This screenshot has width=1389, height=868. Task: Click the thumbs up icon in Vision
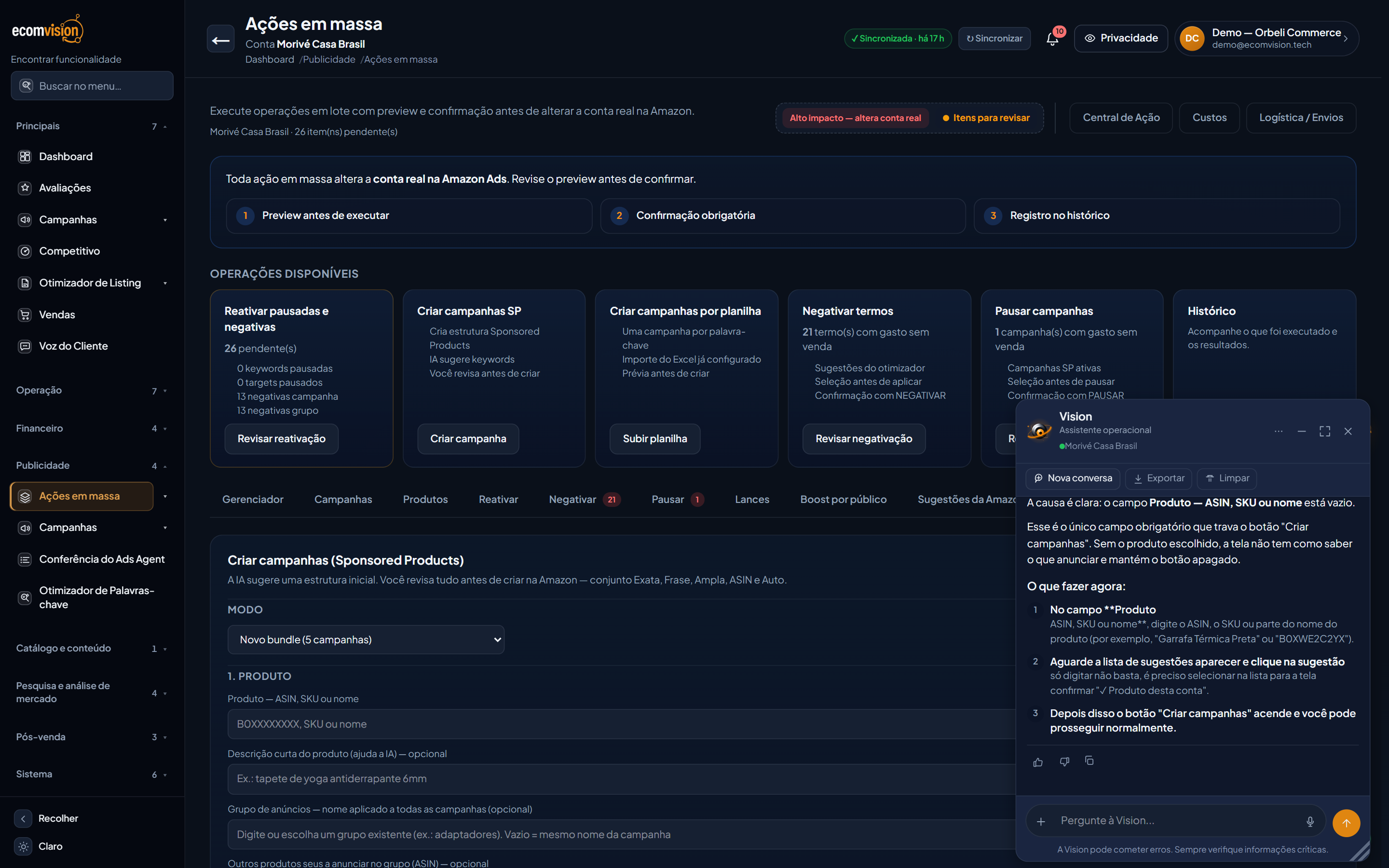pos(1038,762)
